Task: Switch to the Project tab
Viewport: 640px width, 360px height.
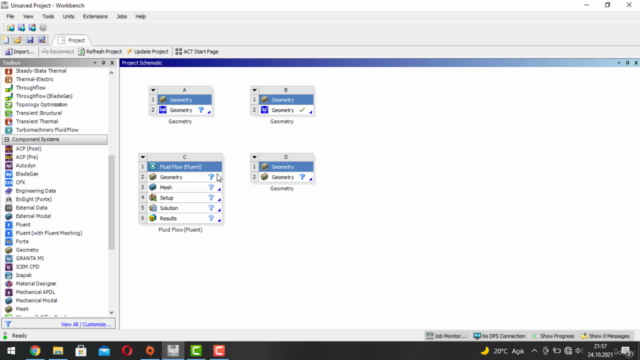Action: tap(72, 40)
